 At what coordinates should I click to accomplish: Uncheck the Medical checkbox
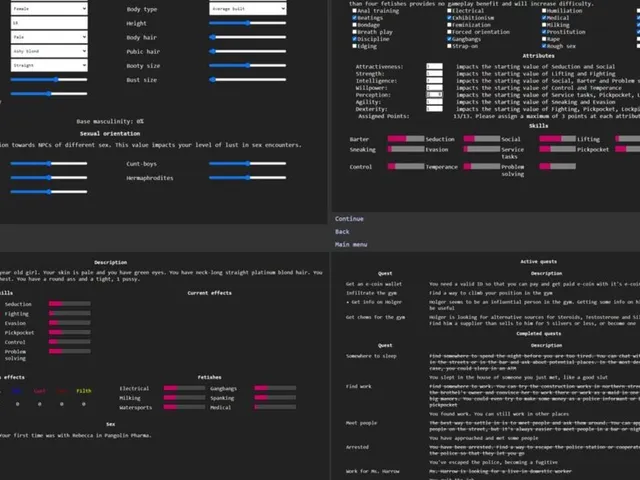coord(544,18)
